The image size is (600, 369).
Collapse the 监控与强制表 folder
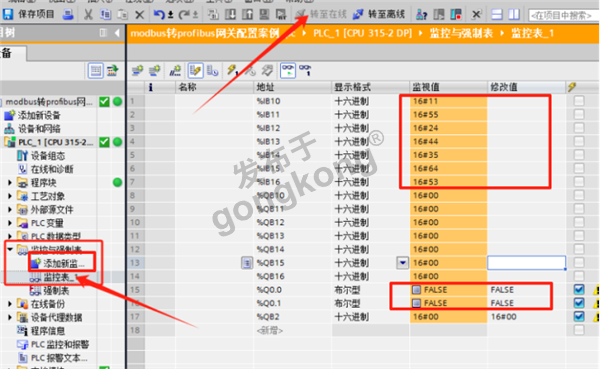pos(10,249)
